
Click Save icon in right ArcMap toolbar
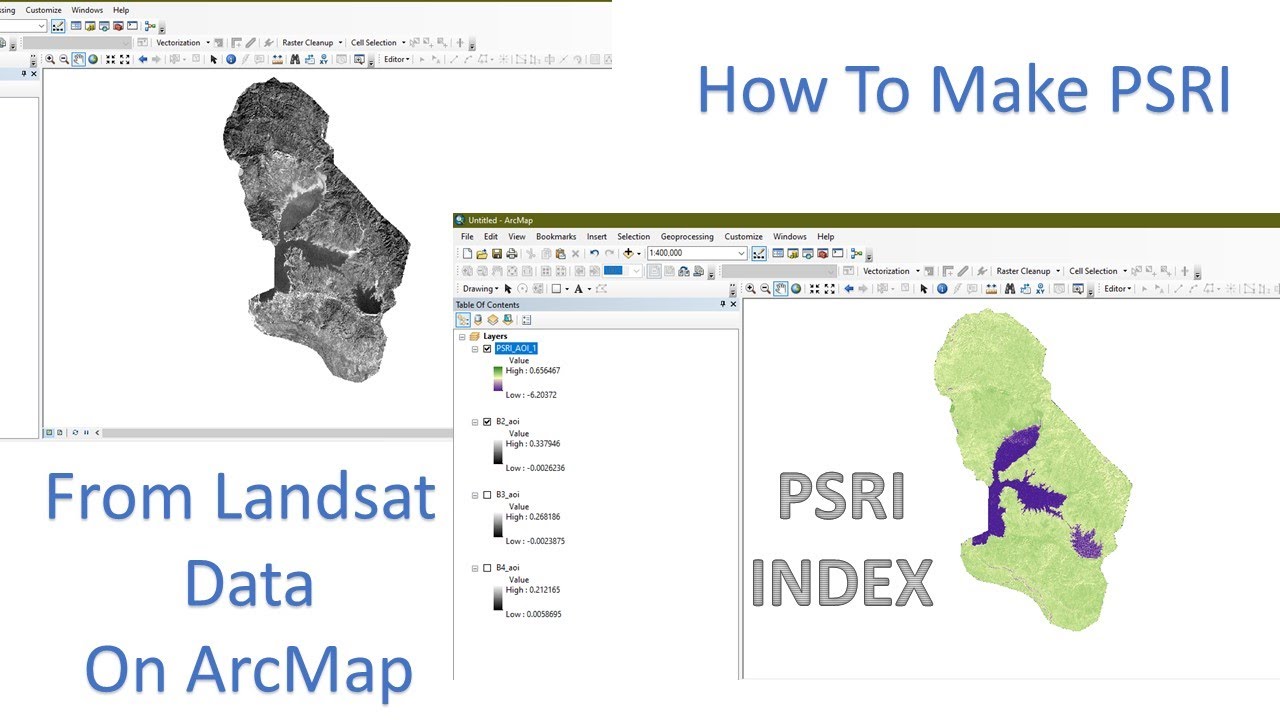tap(497, 254)
